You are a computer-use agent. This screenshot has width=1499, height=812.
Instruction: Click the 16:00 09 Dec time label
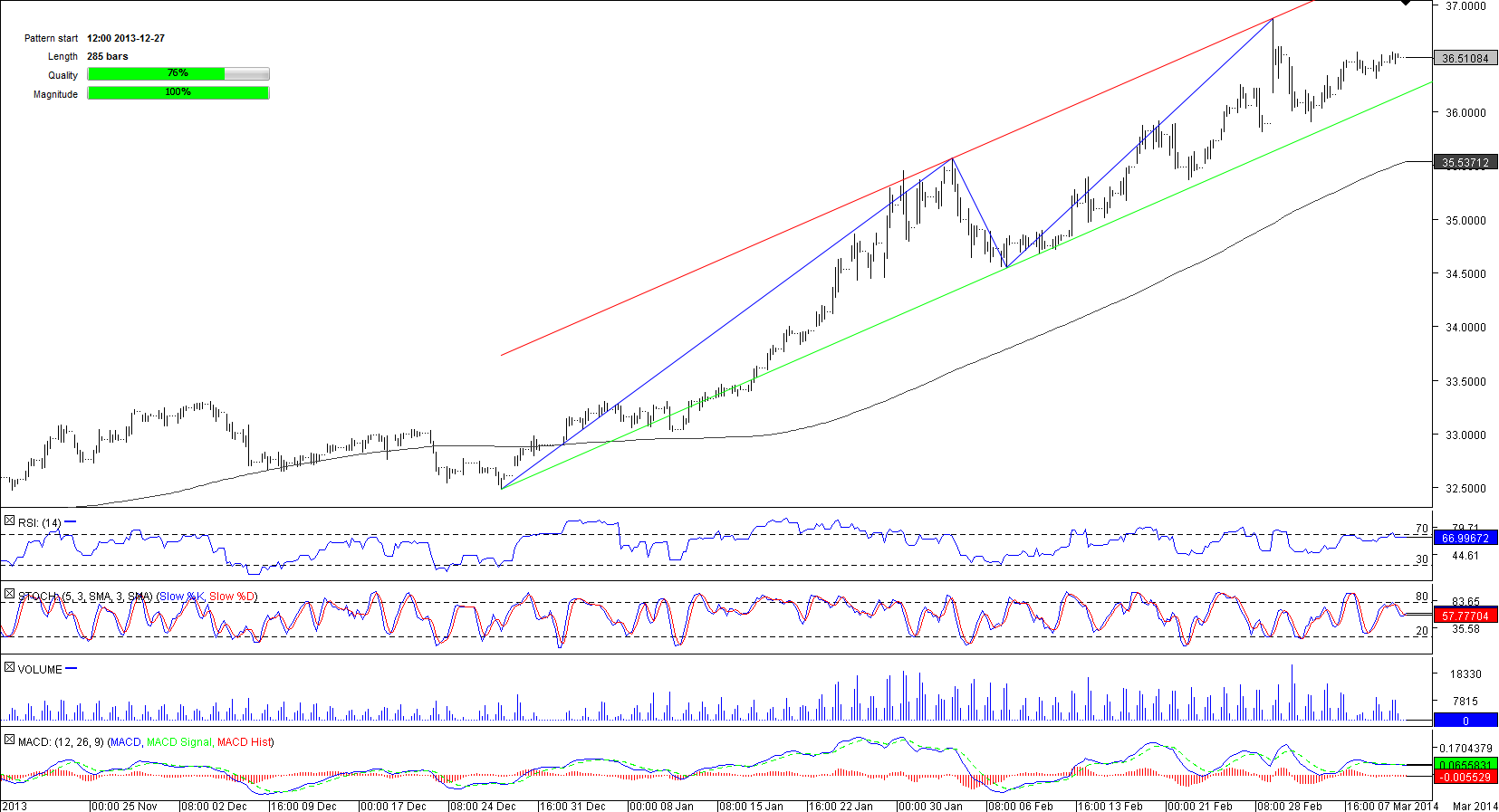tap(304, 806)
